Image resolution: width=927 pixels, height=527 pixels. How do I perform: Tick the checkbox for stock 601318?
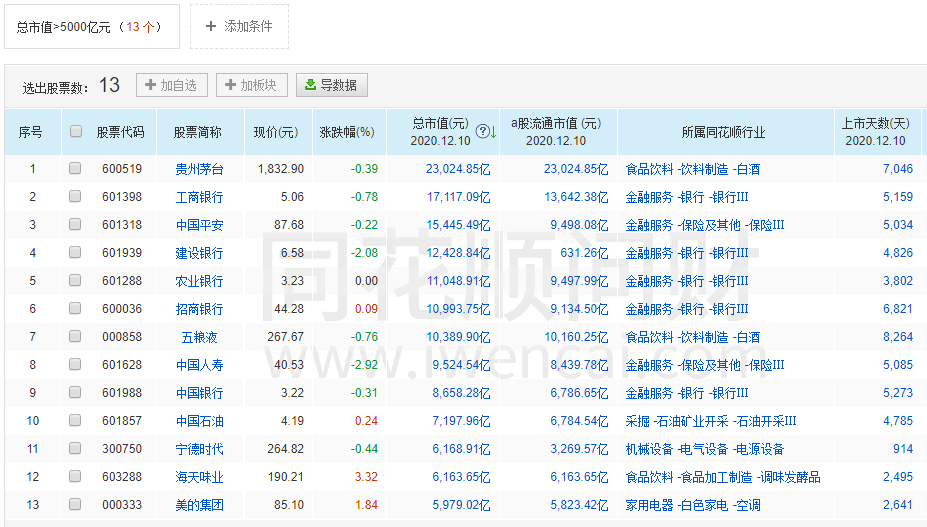75,225
